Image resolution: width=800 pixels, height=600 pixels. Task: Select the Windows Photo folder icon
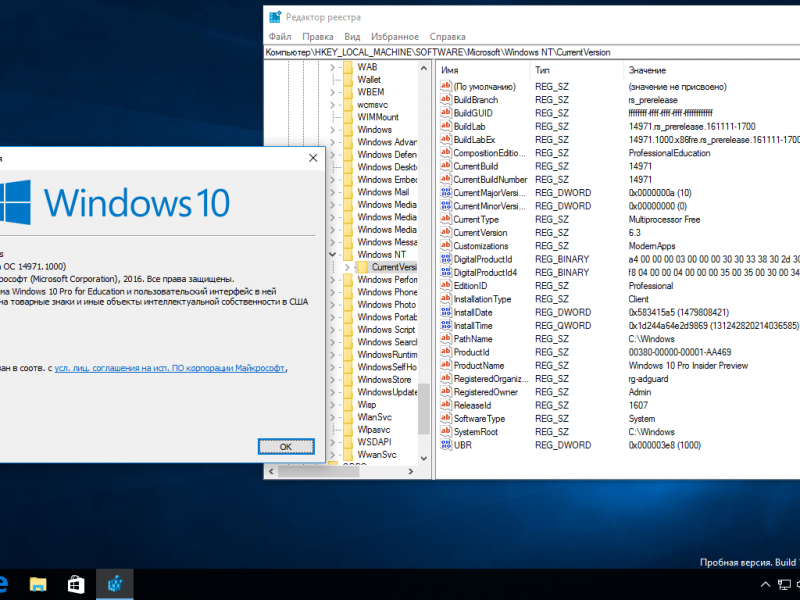[x=347, y=305]
